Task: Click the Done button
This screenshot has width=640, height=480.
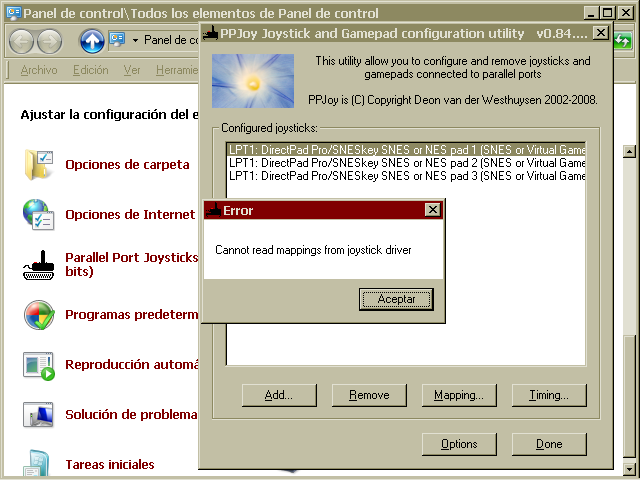Action: click(x=549, y=444)
